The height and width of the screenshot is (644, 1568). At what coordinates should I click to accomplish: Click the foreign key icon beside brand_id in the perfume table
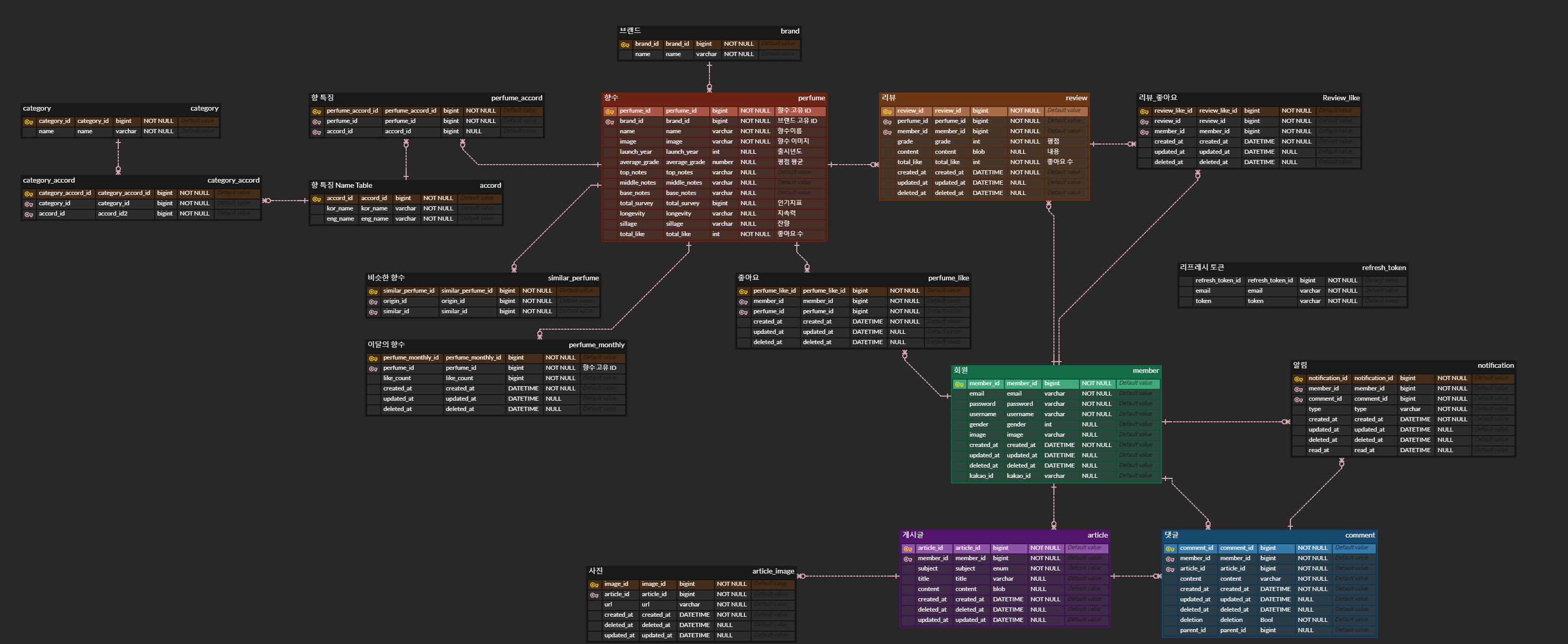coord(609,122)
